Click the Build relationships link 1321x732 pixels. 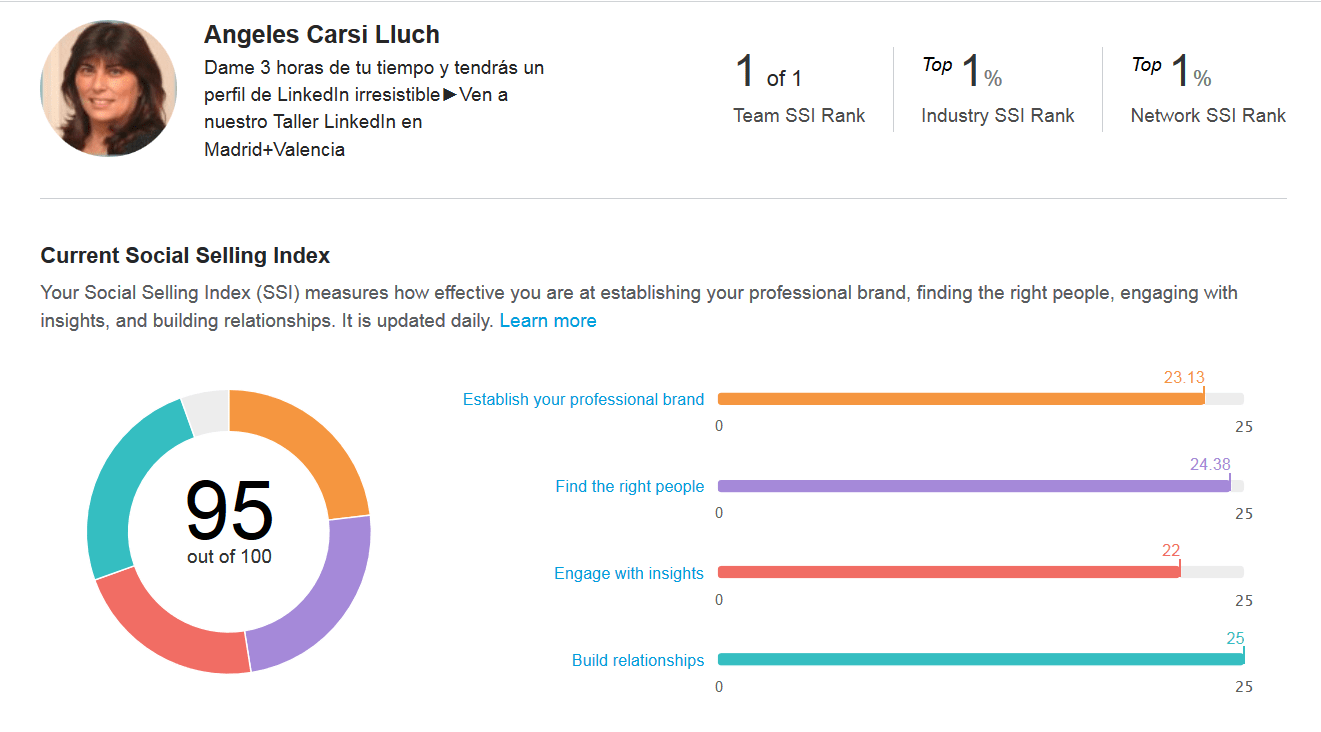(637, 661)
